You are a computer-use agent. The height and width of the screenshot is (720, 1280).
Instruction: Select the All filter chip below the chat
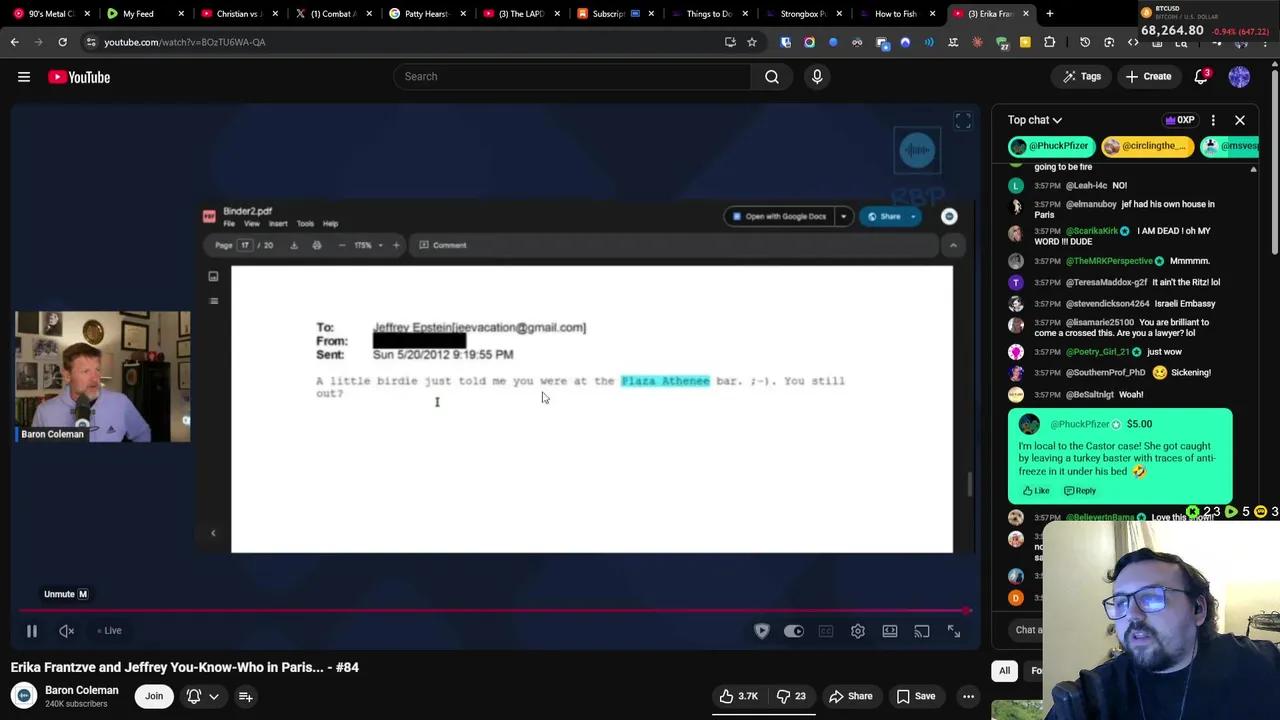[1004, 671]
